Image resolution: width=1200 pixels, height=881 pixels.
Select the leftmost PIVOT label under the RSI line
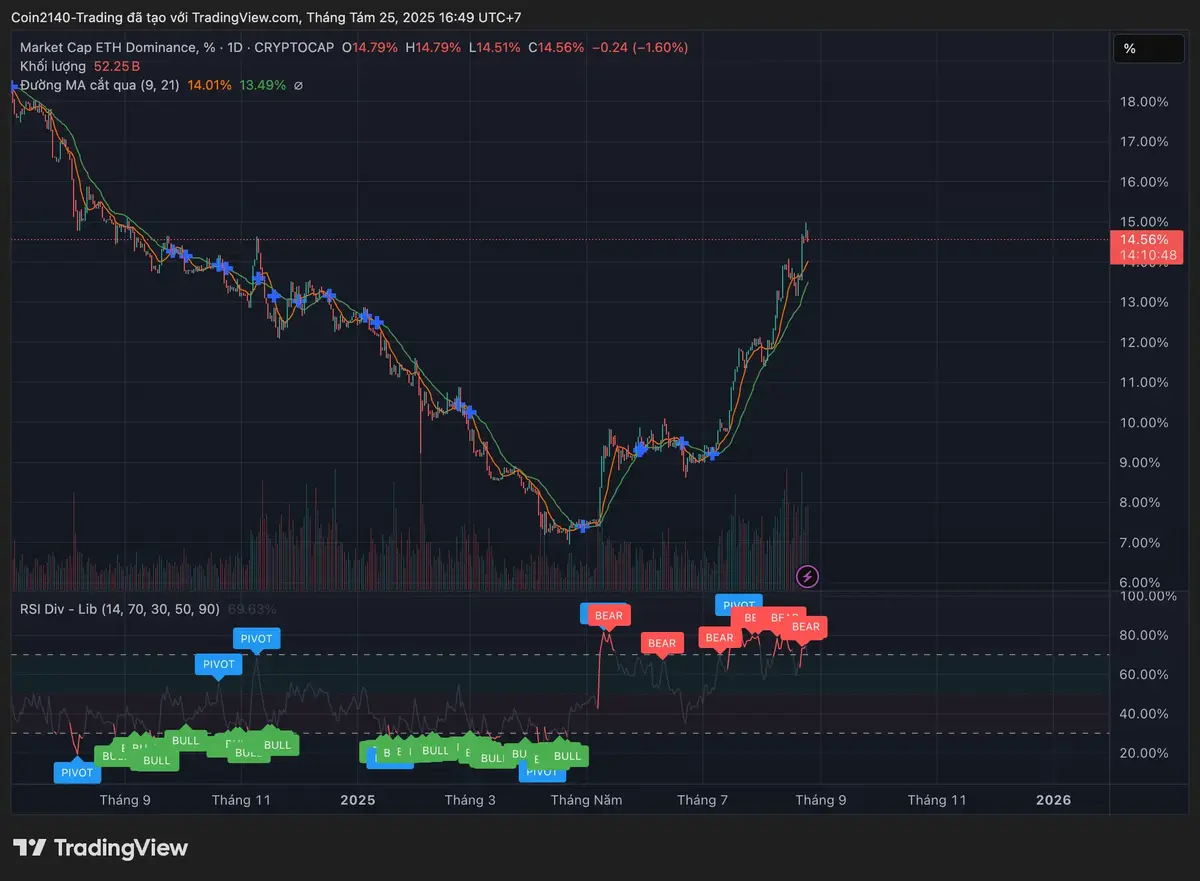pos(77,772)
